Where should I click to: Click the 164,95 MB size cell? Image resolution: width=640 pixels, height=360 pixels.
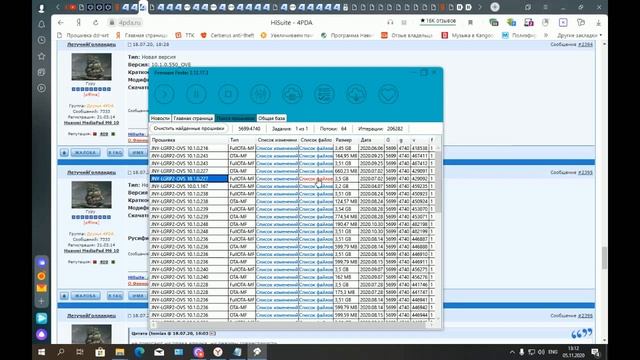click(346, 156)
